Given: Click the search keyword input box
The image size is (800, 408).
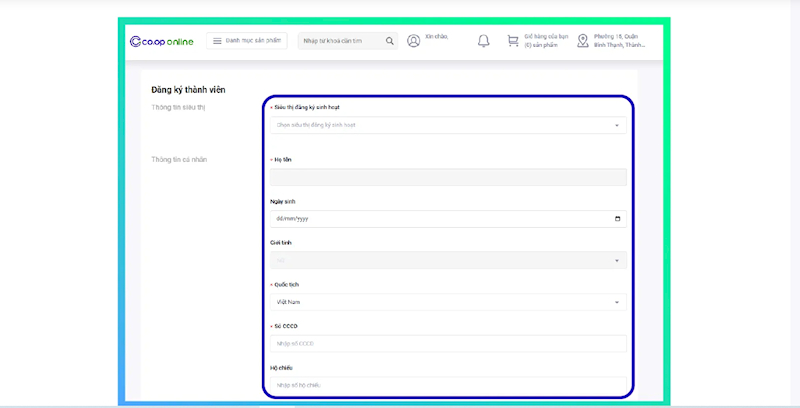Looking at the screenshot, I should [340, 41].
